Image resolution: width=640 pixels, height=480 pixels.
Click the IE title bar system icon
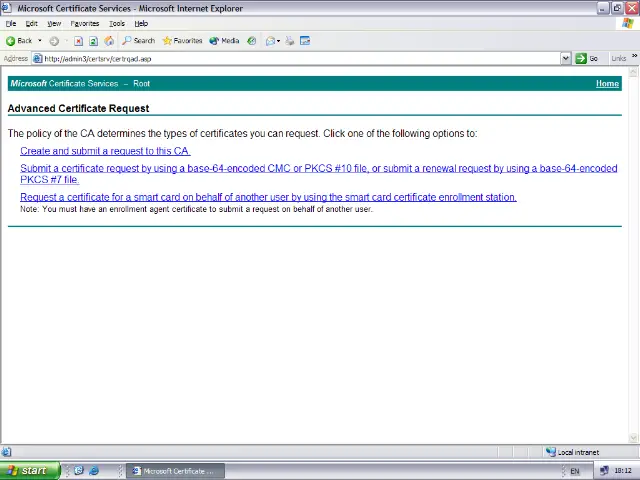coord(6,8)
